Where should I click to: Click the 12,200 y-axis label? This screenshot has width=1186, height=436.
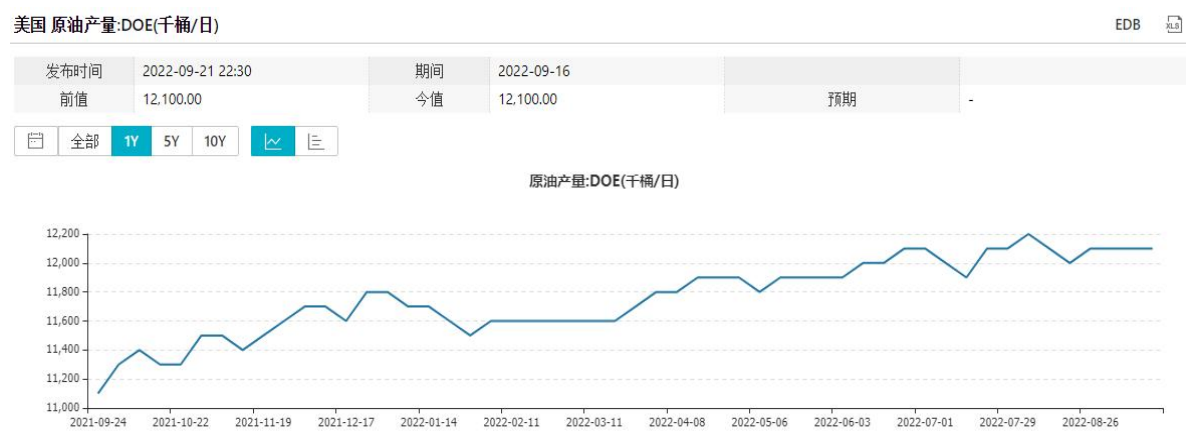pyautogui.click(x=62, y=234)
